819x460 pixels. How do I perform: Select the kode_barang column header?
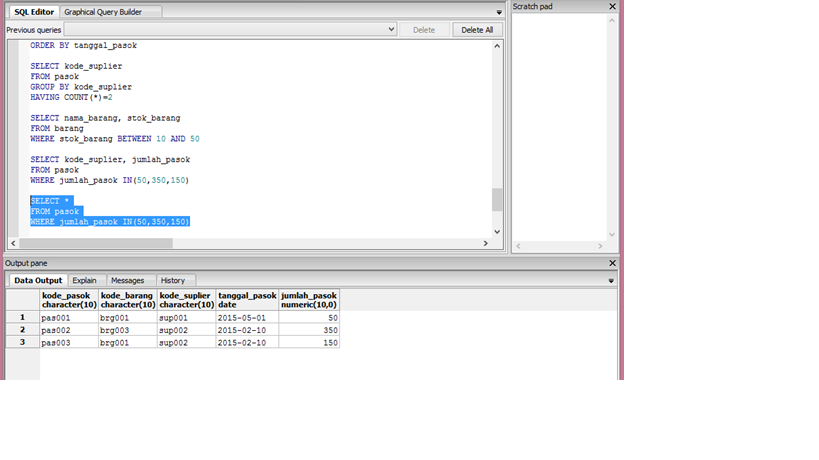click(x=128, y=300)
